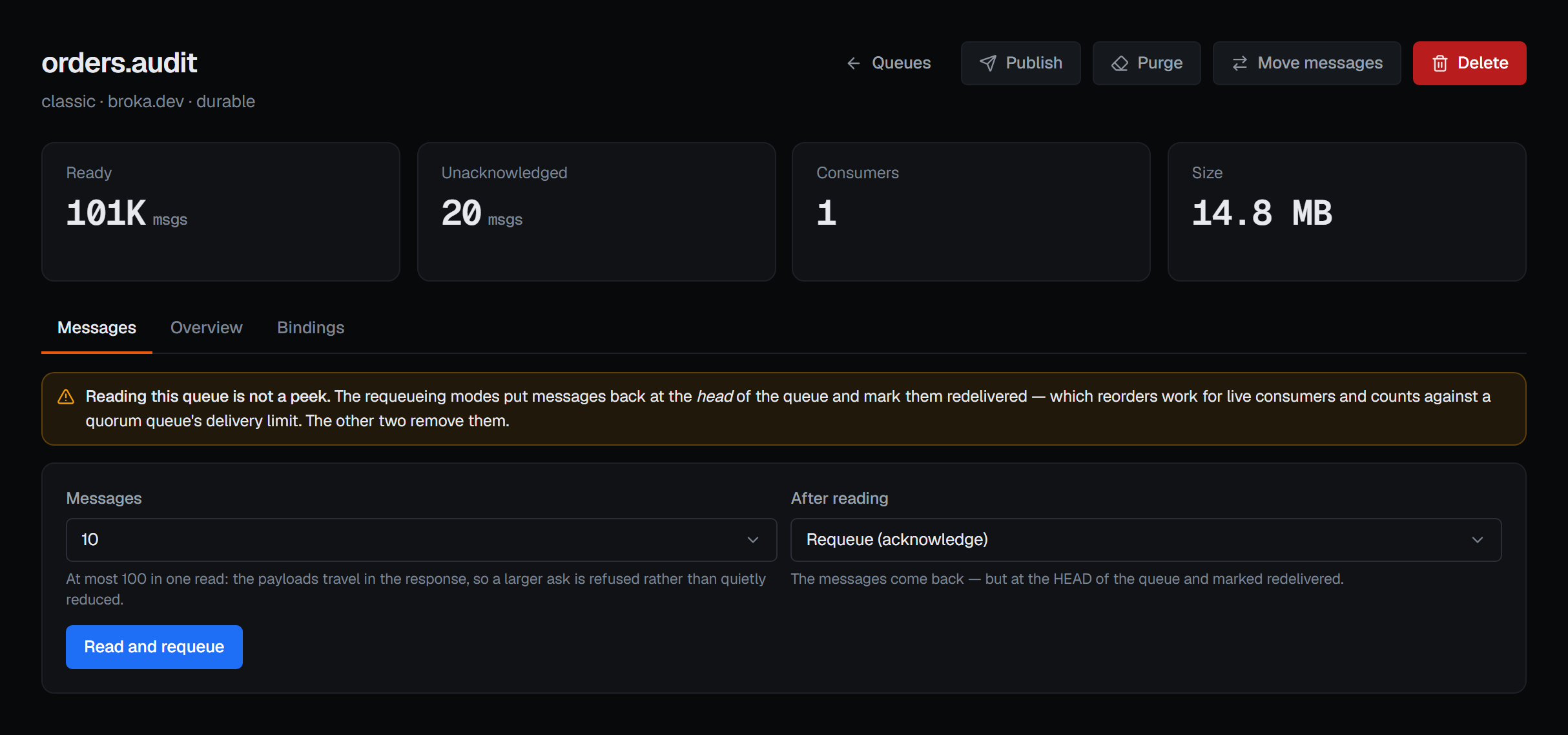Click the eraser icon on Purge
This screenshot has width=1568, height=735.
1119,63
